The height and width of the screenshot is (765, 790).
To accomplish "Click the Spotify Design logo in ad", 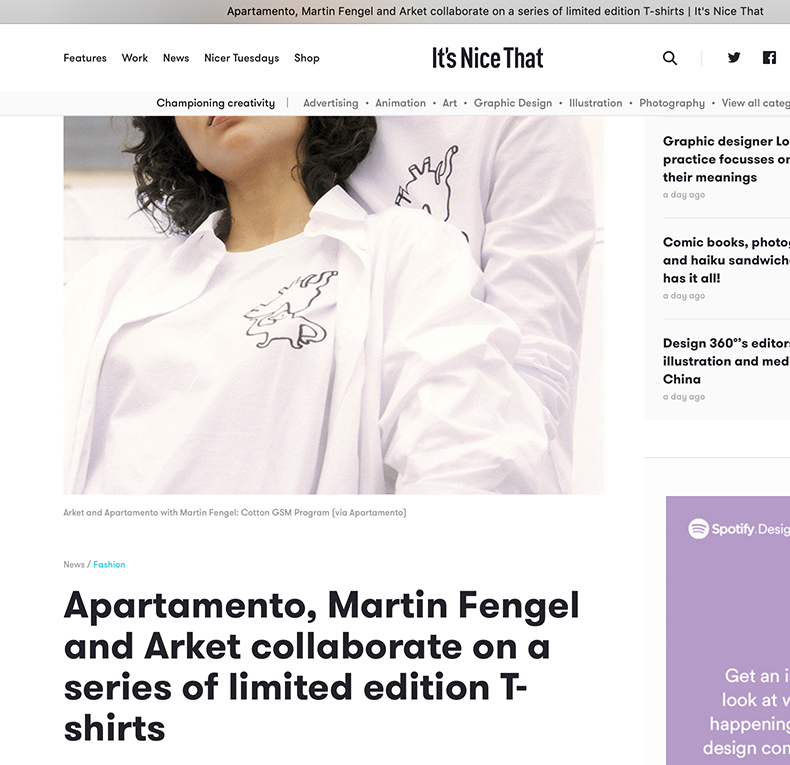I will (x=739, y=529).
